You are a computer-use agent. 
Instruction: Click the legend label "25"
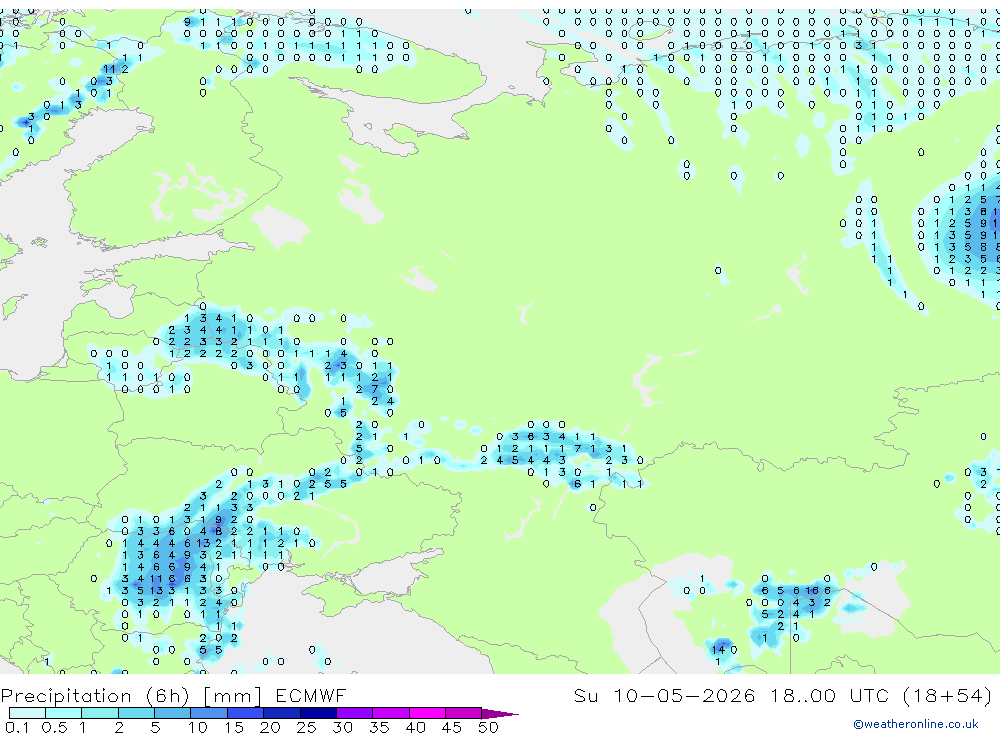(306, 727)
